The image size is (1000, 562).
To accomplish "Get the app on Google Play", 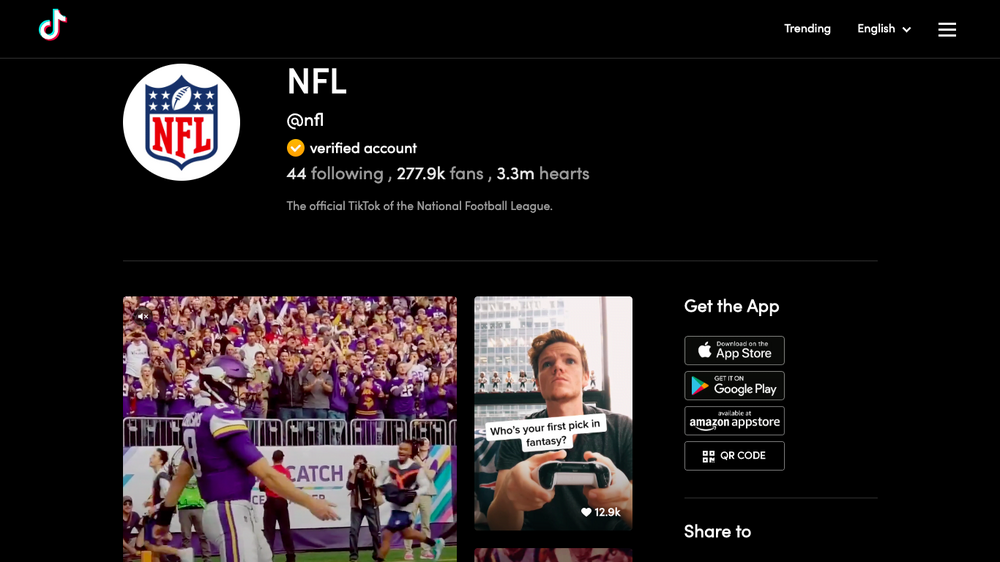I will (734, 386).
